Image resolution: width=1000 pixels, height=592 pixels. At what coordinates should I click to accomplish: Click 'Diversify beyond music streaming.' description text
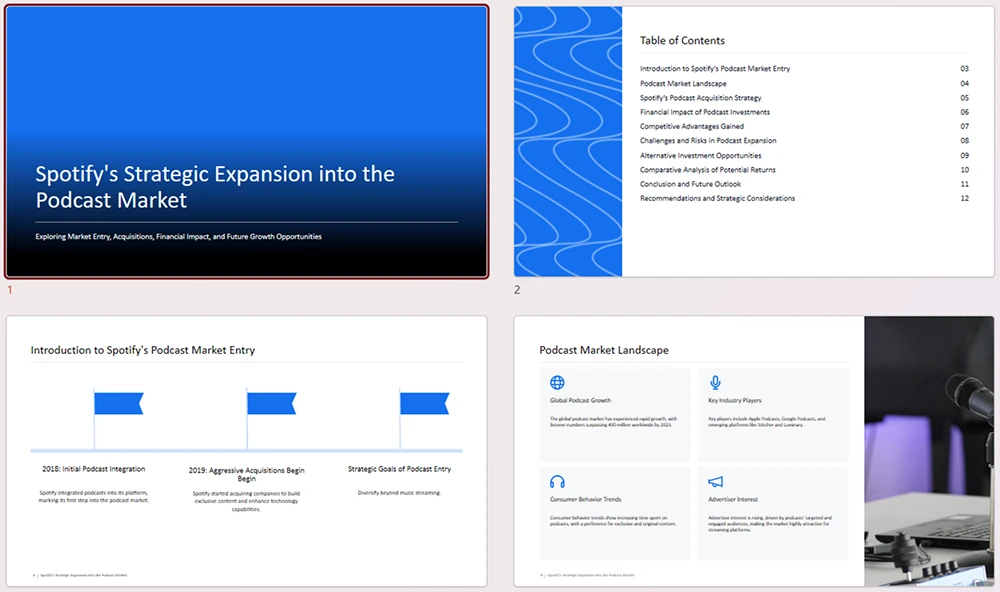coord(399,492)
